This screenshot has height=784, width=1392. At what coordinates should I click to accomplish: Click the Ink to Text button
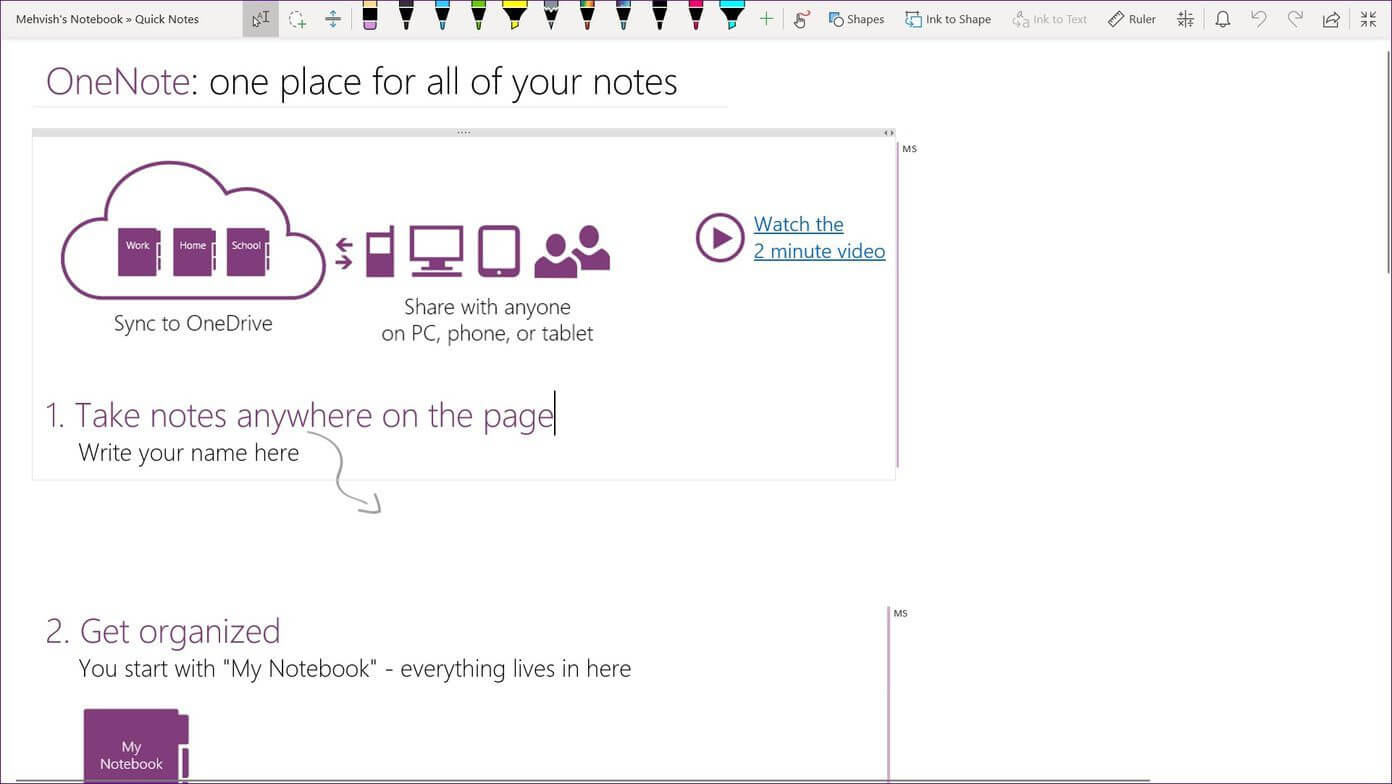[1050, 19]
